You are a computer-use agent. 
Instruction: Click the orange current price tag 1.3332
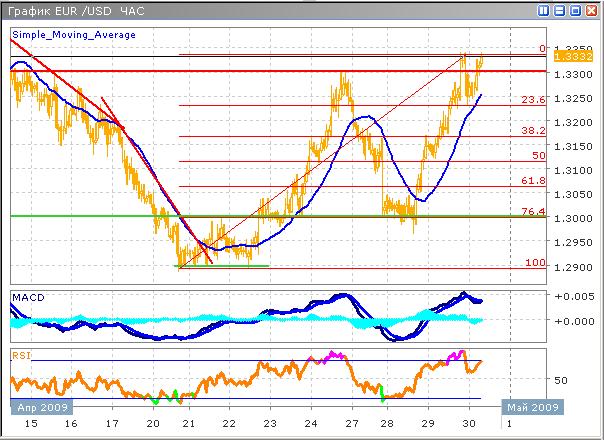click(x=568, y=60)
